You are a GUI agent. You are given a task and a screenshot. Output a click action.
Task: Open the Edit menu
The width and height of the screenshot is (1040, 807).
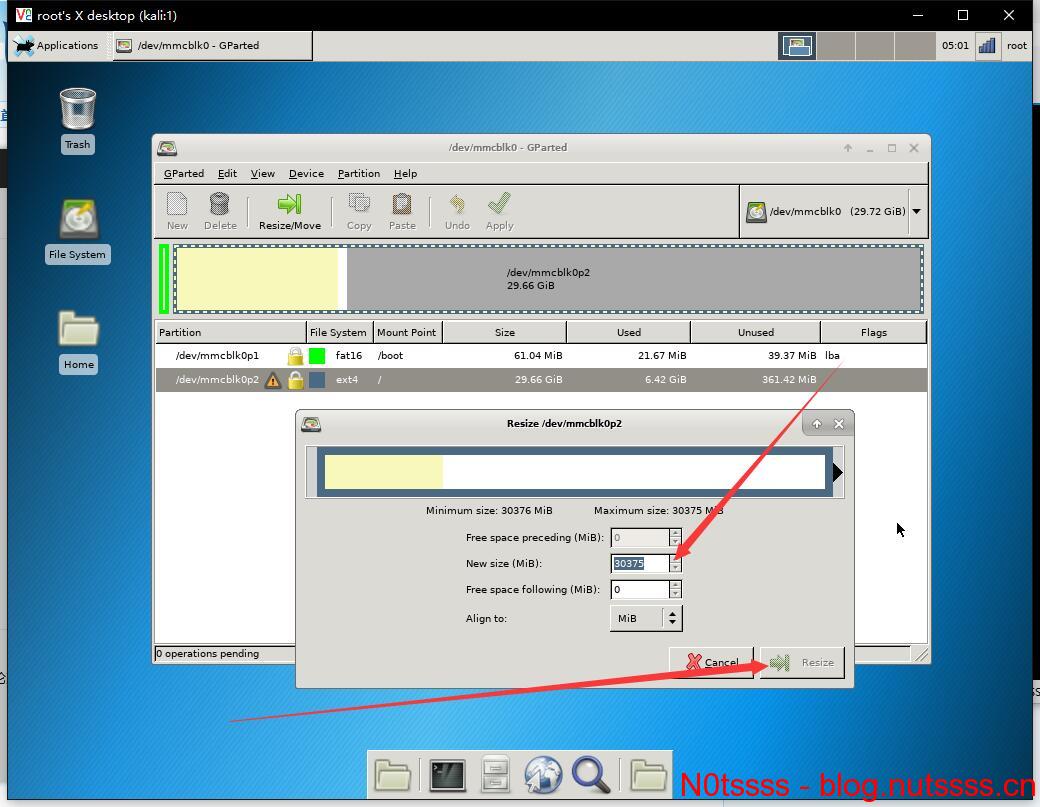coord(227,174)
